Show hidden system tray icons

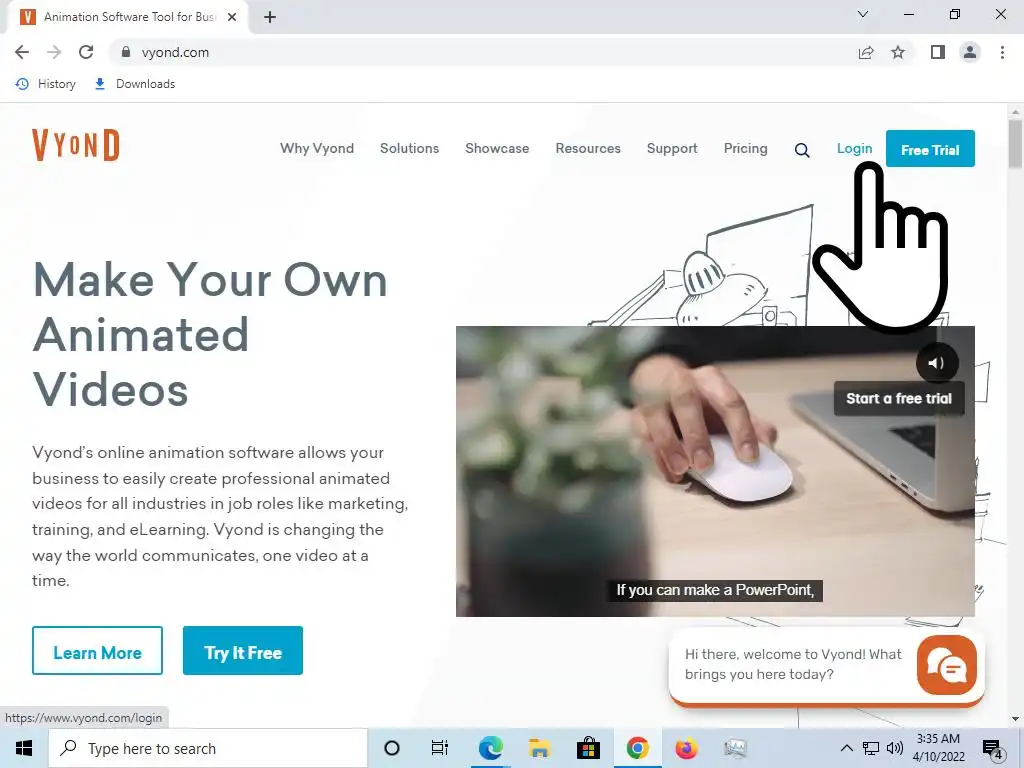click(846, 748)
